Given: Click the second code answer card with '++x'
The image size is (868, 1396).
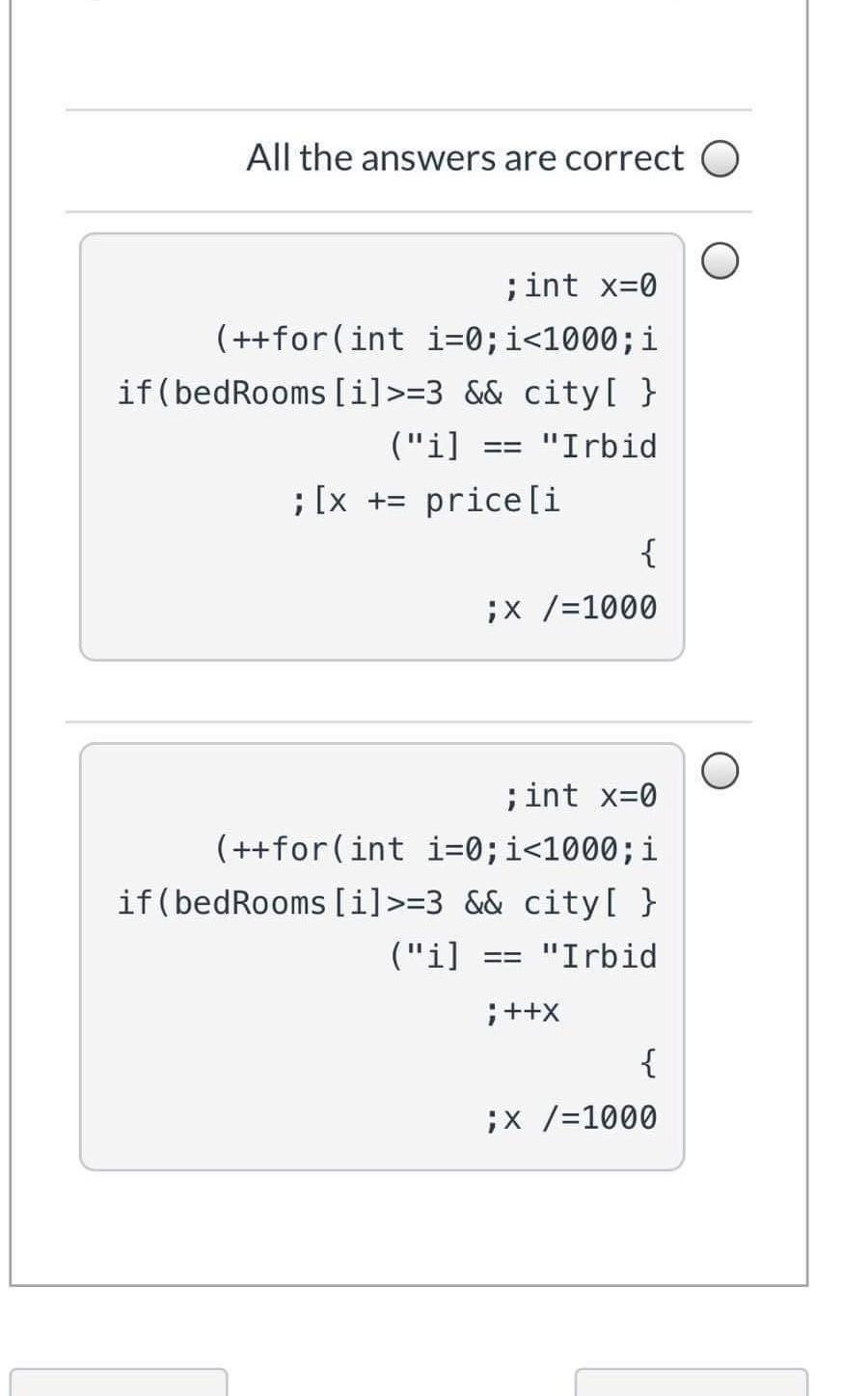Looking at the screenshot, I should (x=382, y=955).
